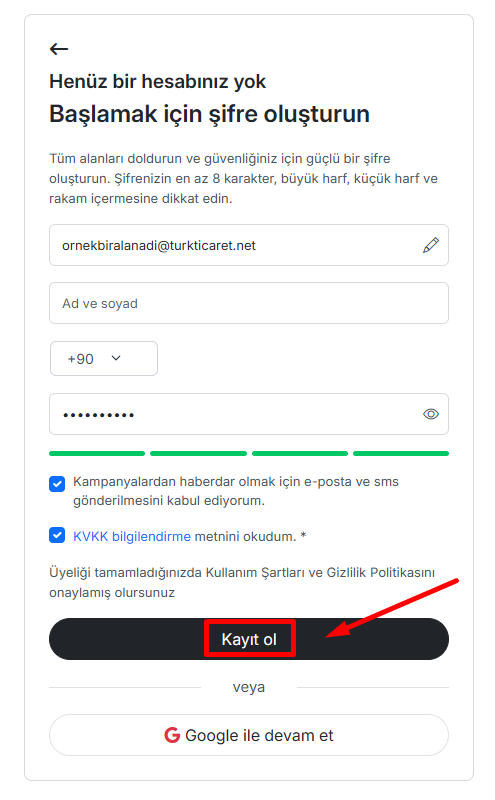
Task: Open the KVKK bilgilendirme link
Action: (132, 536)
